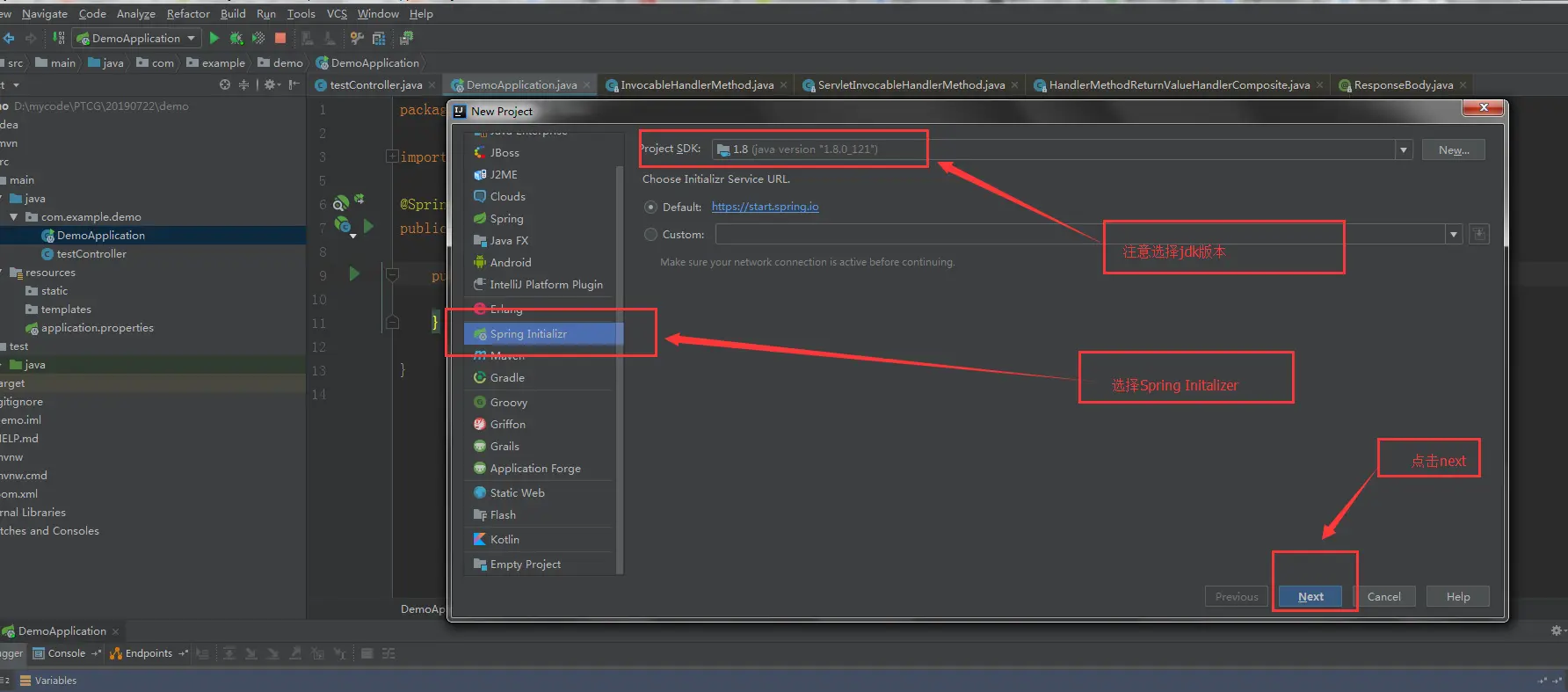
Task: Switch to InvocableHandlerMethod.java editor tab
Action: tap(697, 84)
